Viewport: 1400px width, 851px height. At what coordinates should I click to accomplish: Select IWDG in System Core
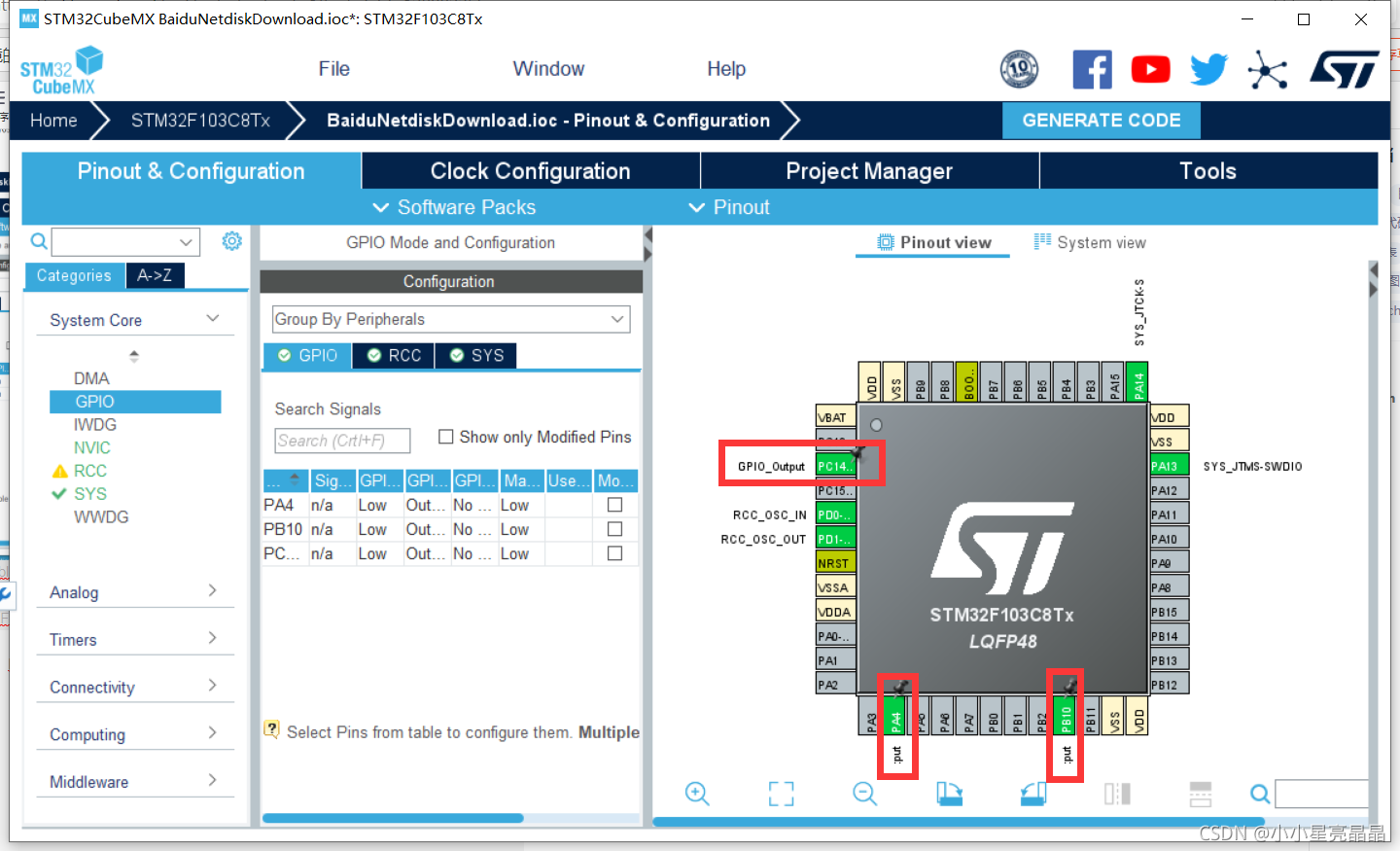click(x=95, y=425)
